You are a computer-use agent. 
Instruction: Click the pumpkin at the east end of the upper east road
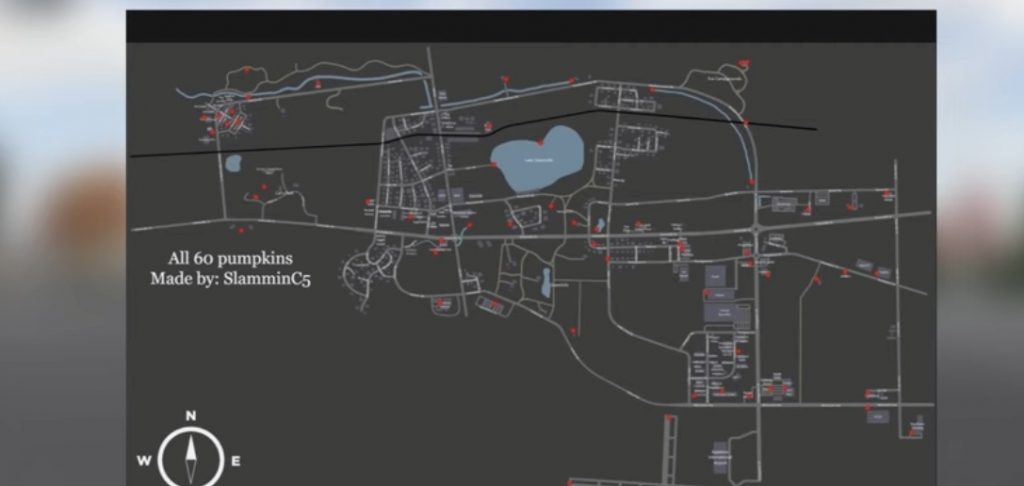pyautogui.click(x=887, y=193)
